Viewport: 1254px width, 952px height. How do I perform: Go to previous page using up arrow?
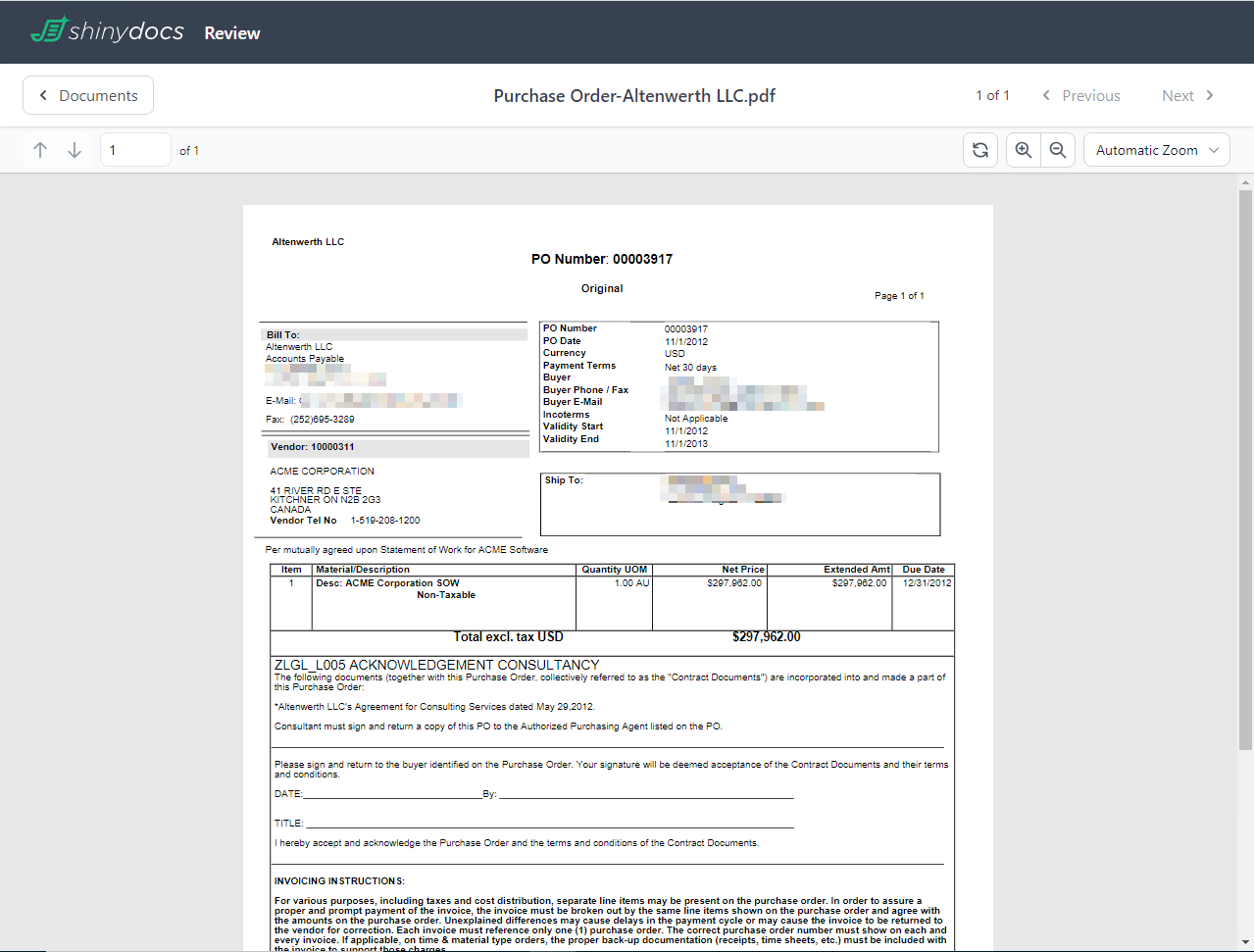tap(39, 149)
